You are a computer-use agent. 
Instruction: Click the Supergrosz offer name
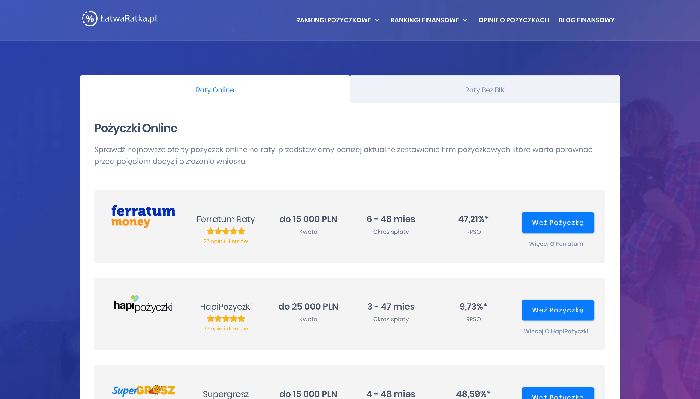225,394
